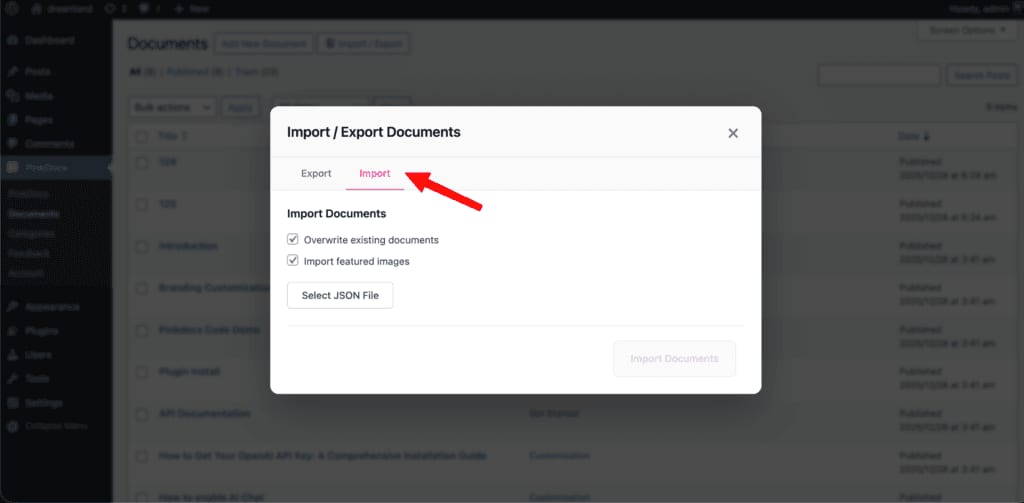Open the Plugins icon in sidebar
Viewport: 1024px width, 503px height.
[x=12, y=331]
